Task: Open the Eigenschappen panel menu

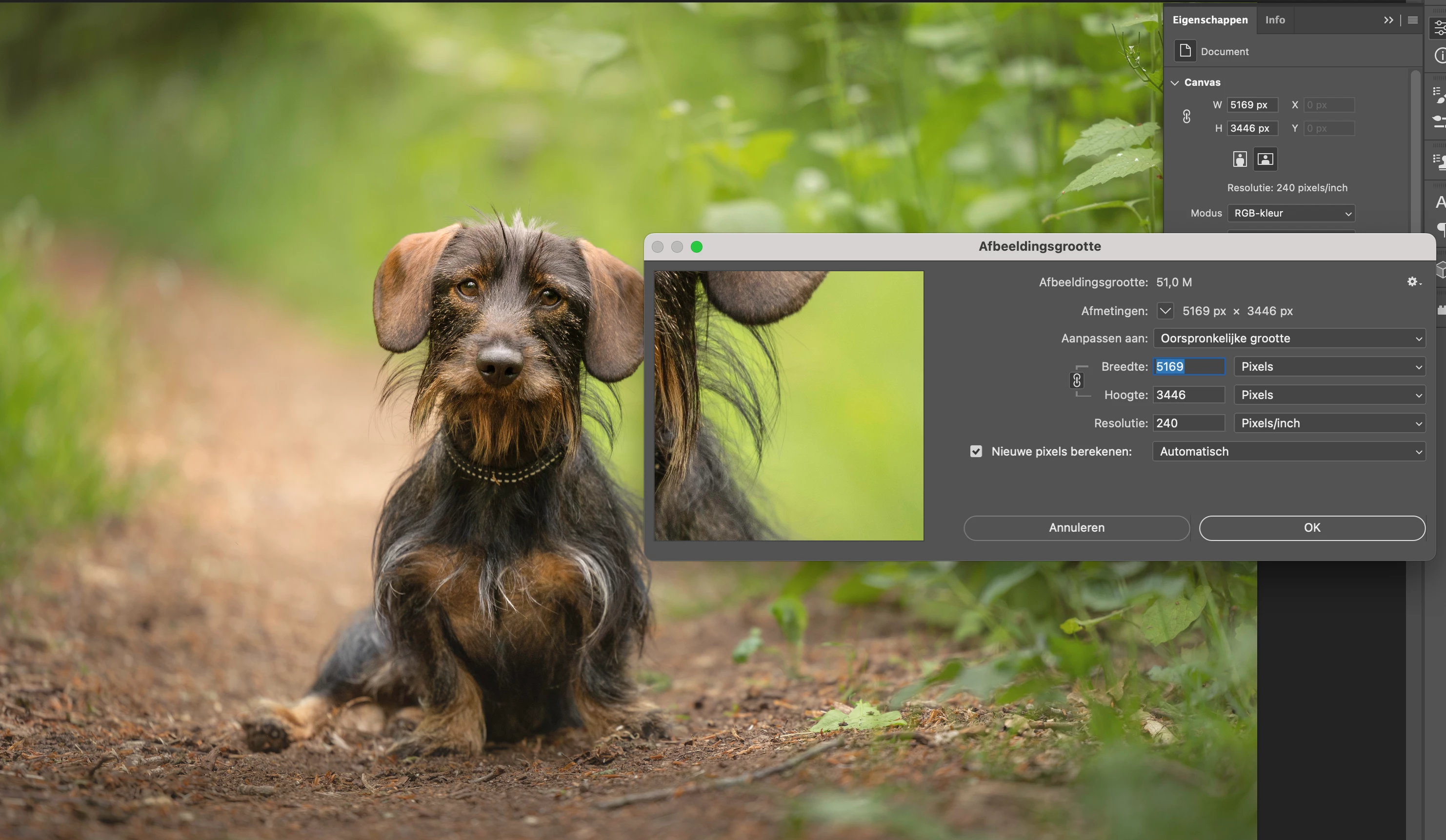Action: tap(1413, 20)
